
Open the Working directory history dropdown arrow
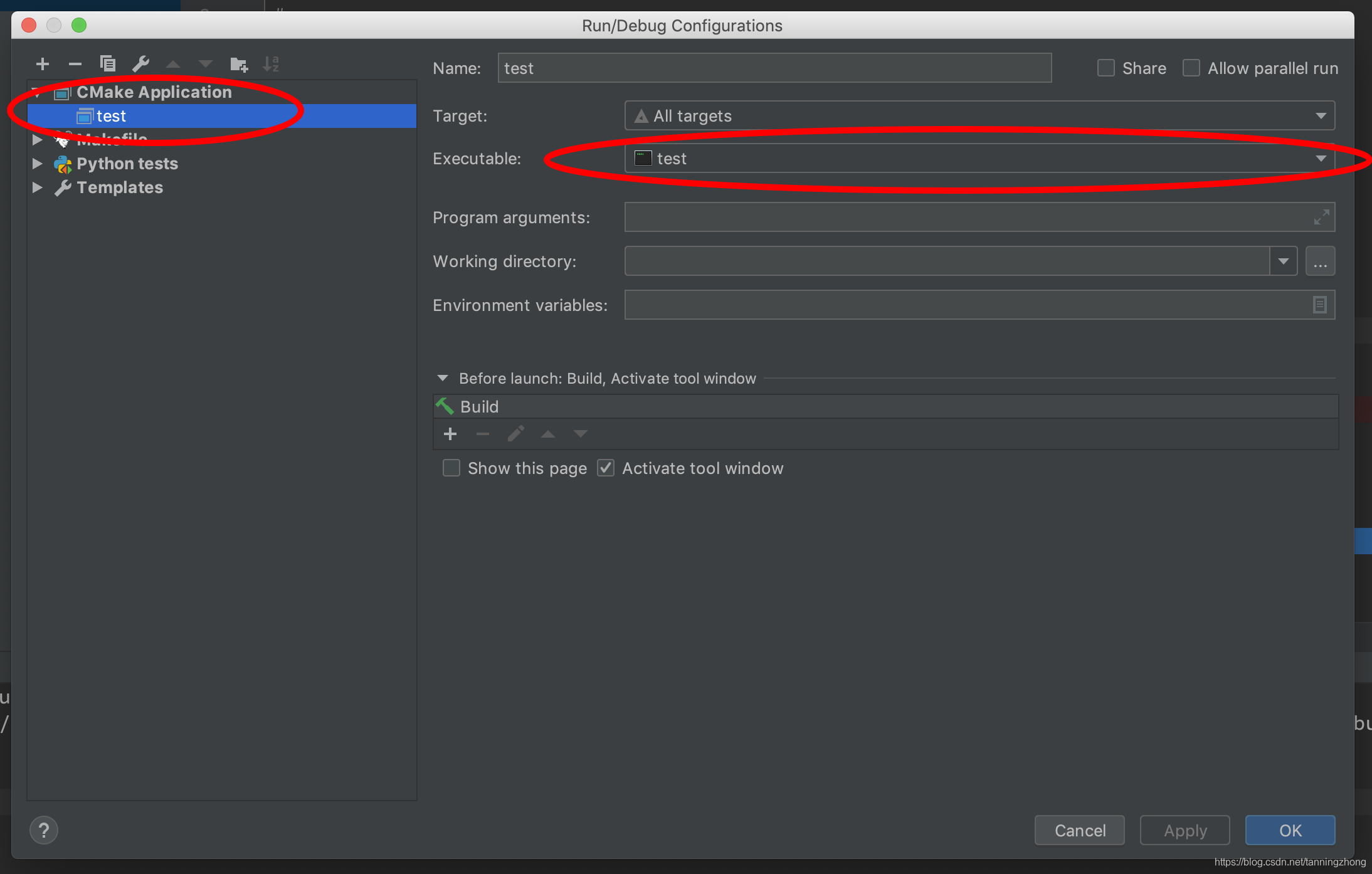click(1284, 261)
